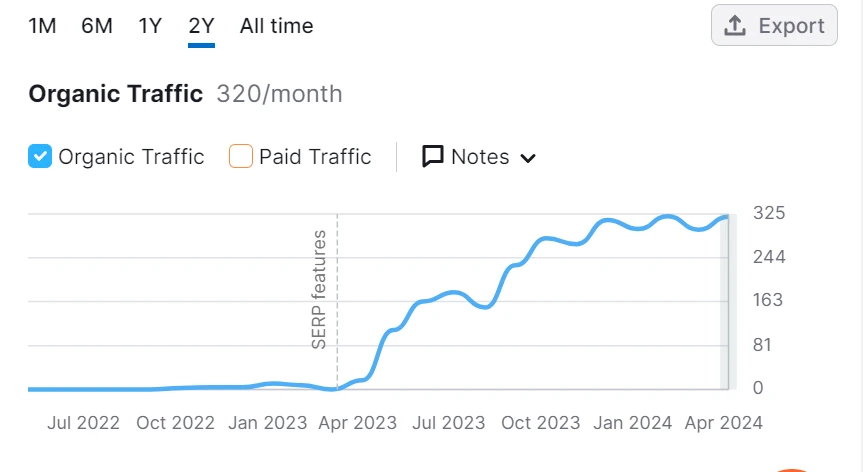
Task: Click the Jul 2023 axis label
Action: point(449,422)
